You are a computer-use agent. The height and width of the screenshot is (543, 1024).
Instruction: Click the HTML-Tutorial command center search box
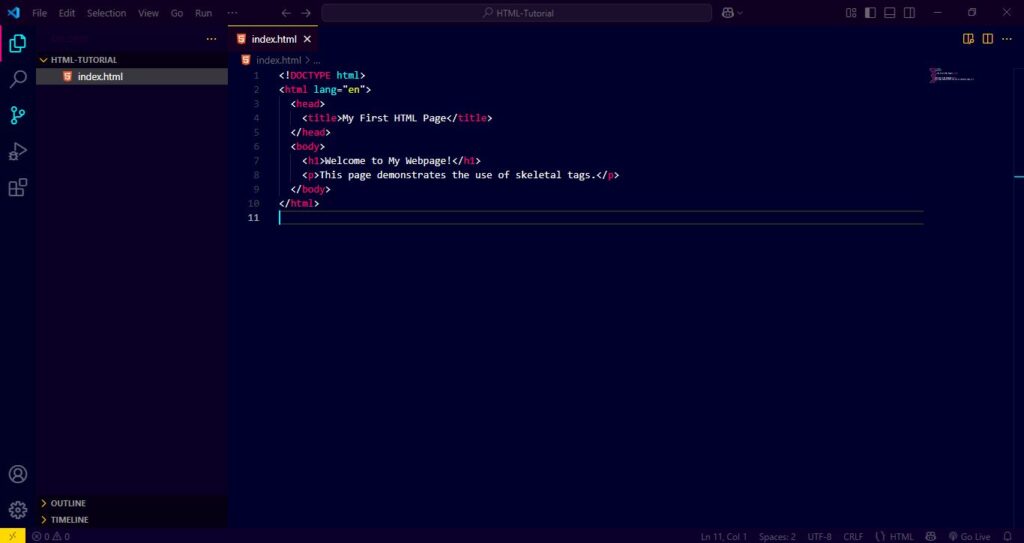coord(517,13)
